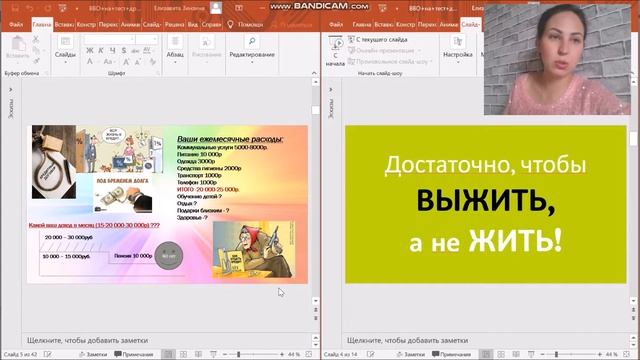Click the Помощник lightbulb search
This screenshot has height=360, width=640.
(x=245, y=24)
